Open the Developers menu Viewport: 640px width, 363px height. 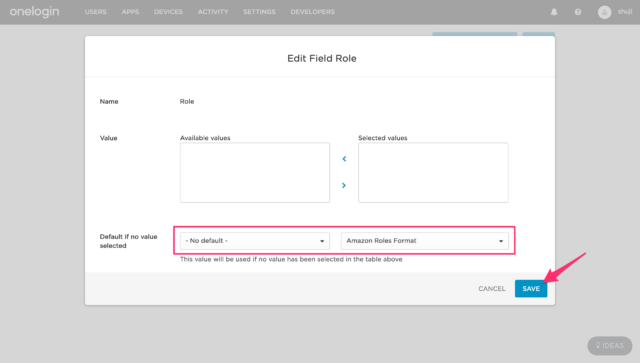(312, 12)
